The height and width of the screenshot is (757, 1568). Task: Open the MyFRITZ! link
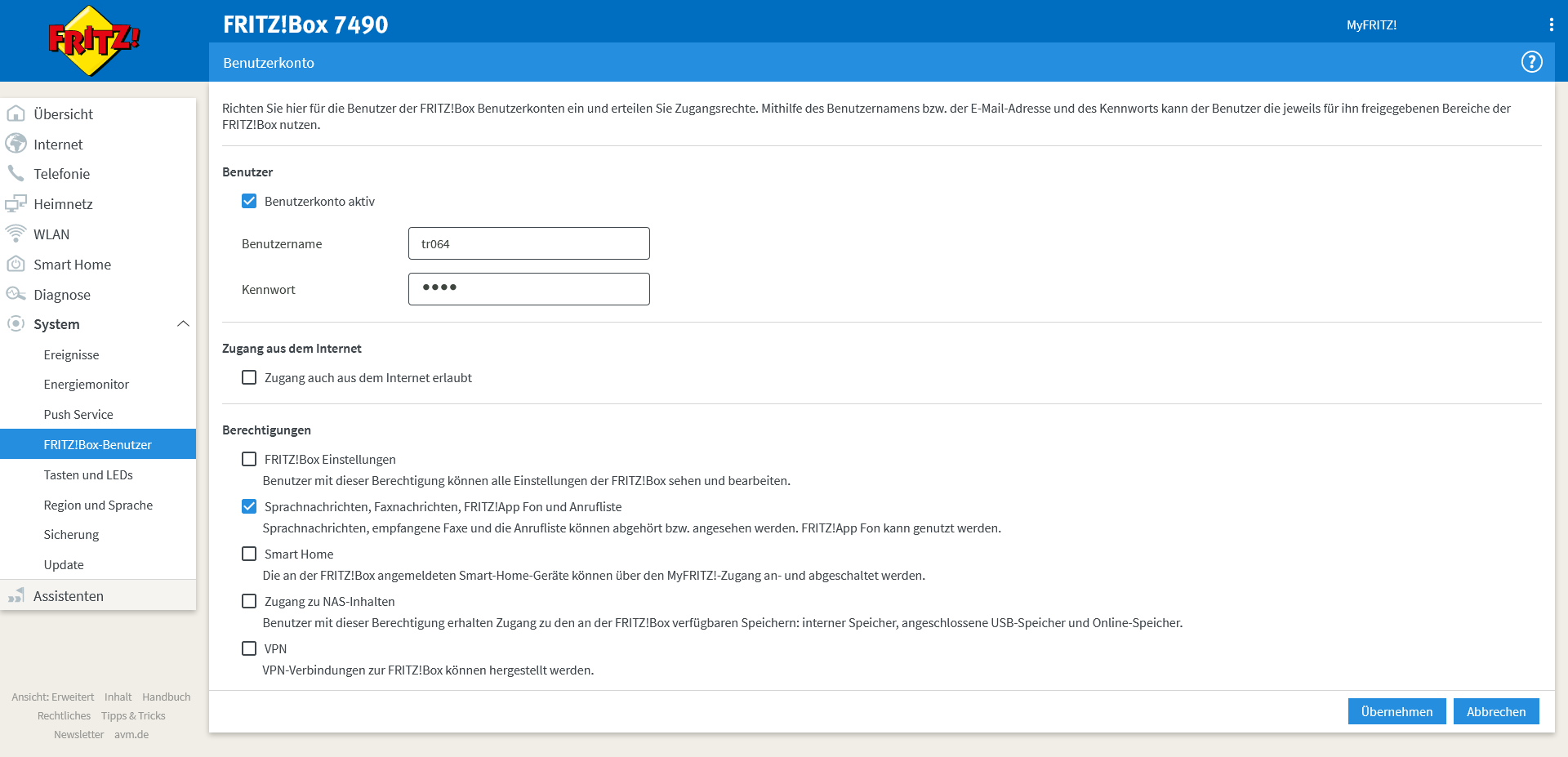click(1371, 25)
